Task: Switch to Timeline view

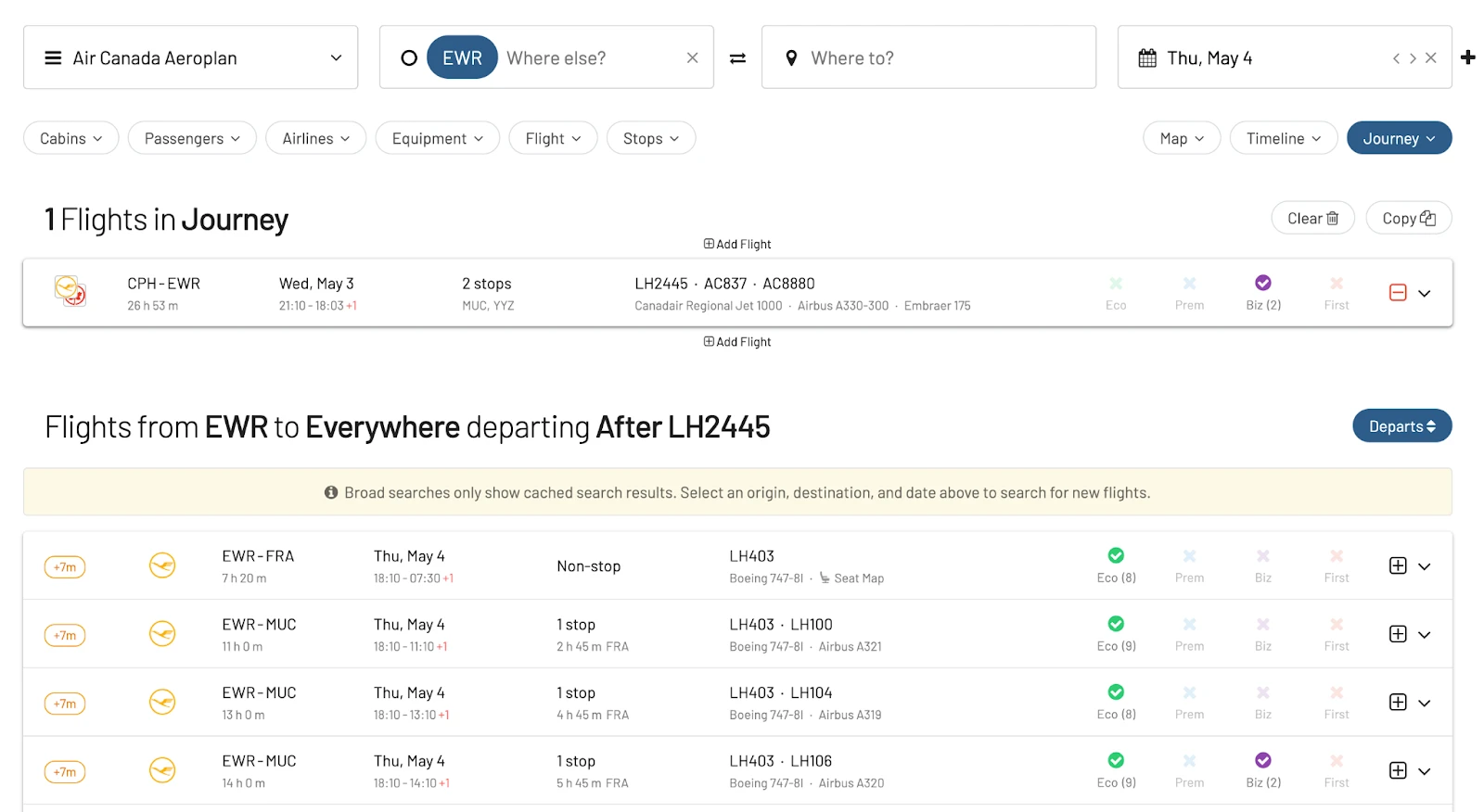Action: (1284, 138)
